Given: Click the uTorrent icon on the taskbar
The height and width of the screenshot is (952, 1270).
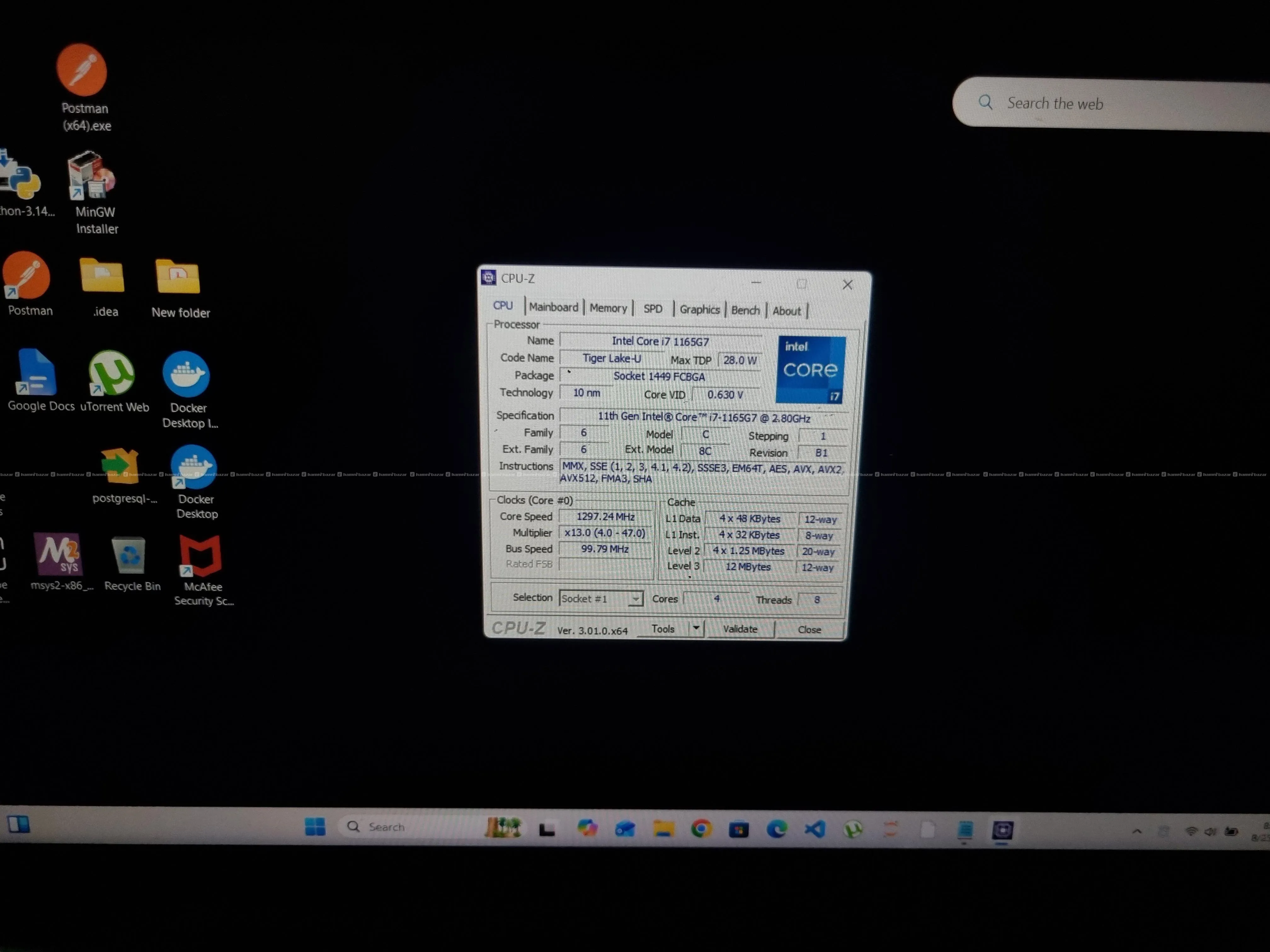Looking at the screenshot, I should [x=853, y=830].
